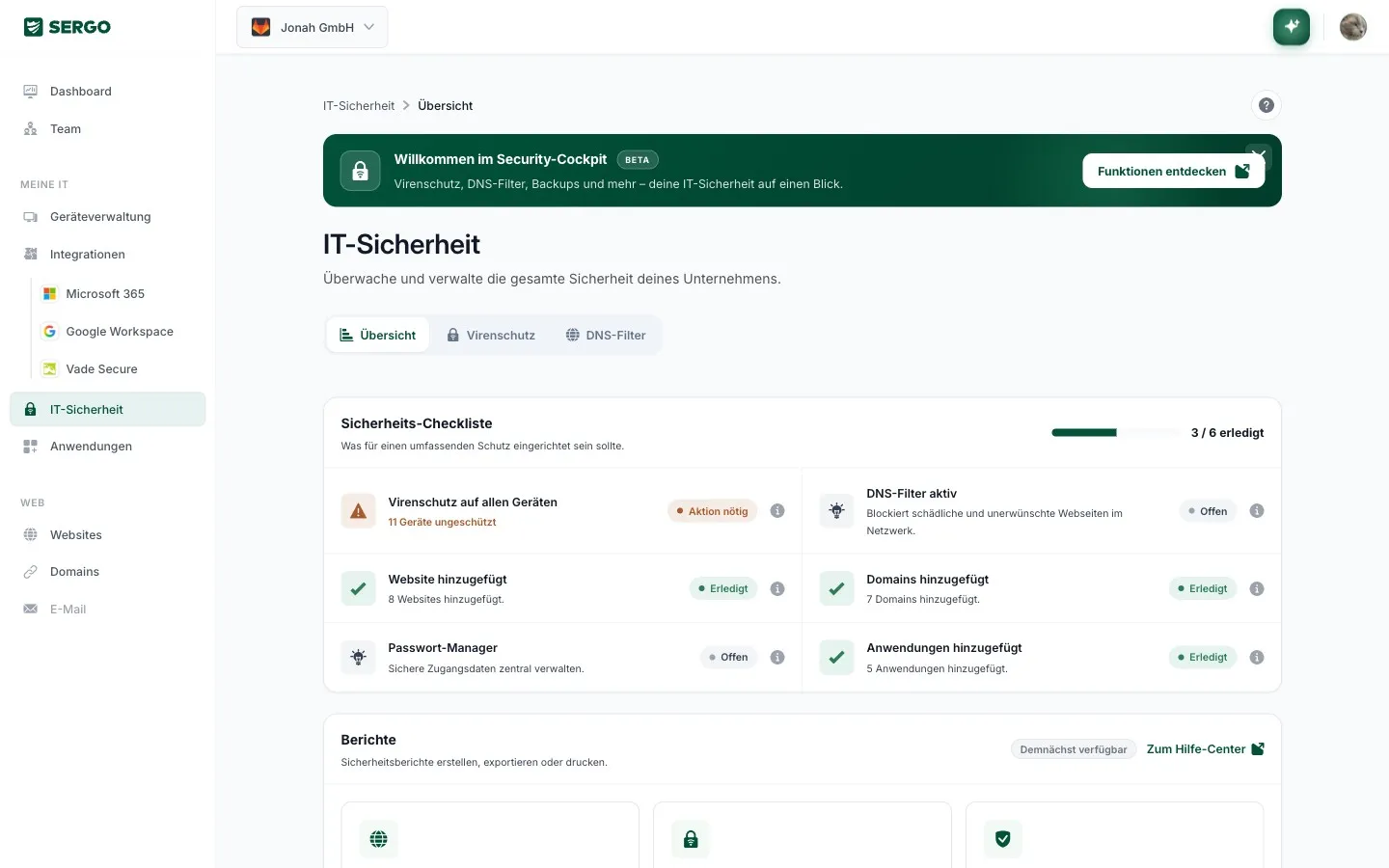
Task: Click 5 Anwendungen hinzugefügt text
Action: click(x=937, y=669)
